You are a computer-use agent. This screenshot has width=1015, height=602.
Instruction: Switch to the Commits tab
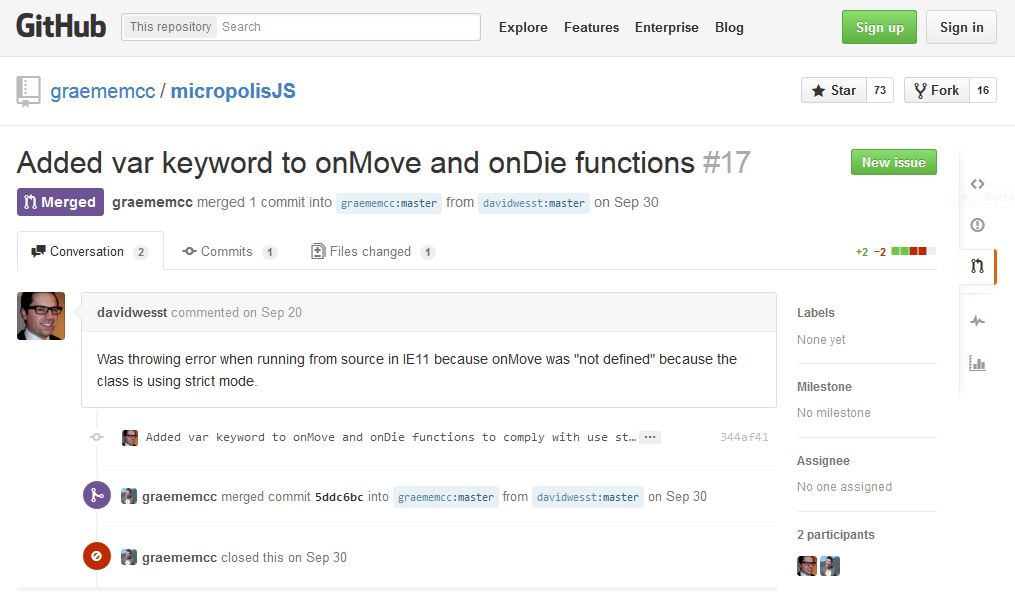[x=230, y=251]
